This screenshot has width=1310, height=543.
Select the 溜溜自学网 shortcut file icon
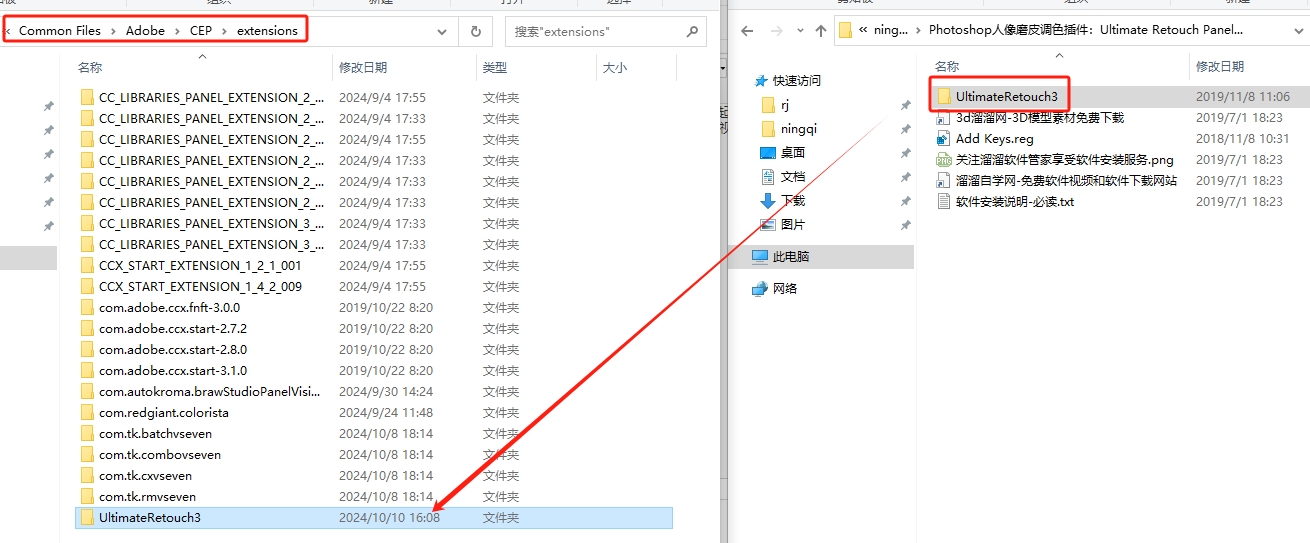(x=944, y=180)
